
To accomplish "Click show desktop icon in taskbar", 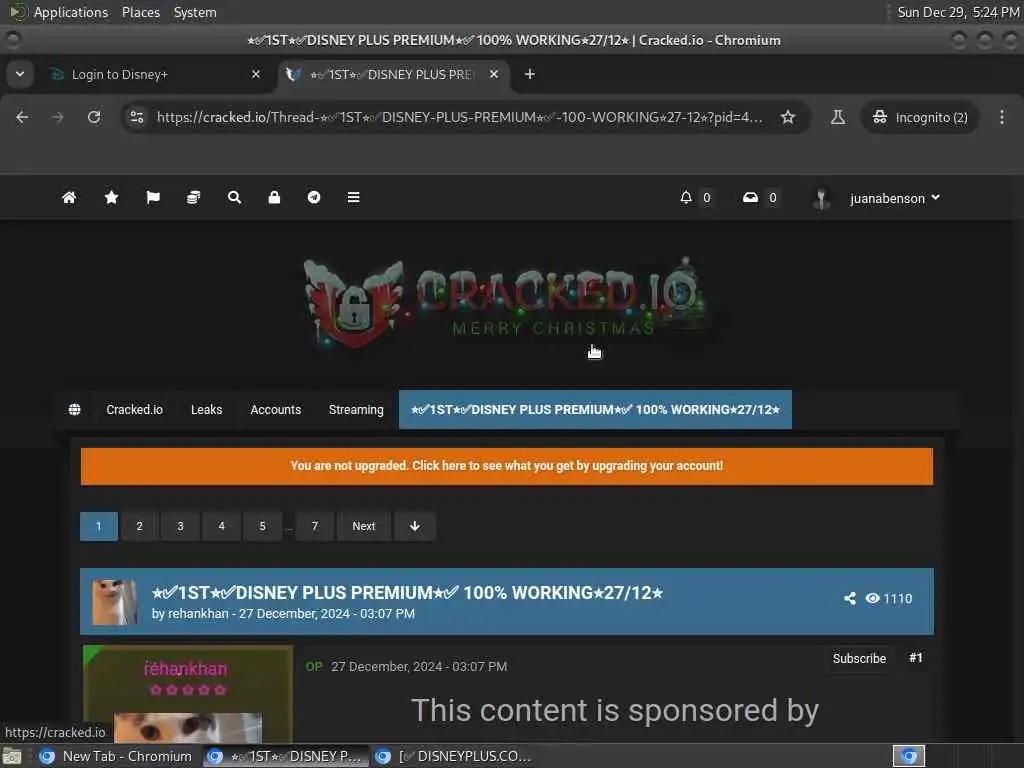I will 12,756.
